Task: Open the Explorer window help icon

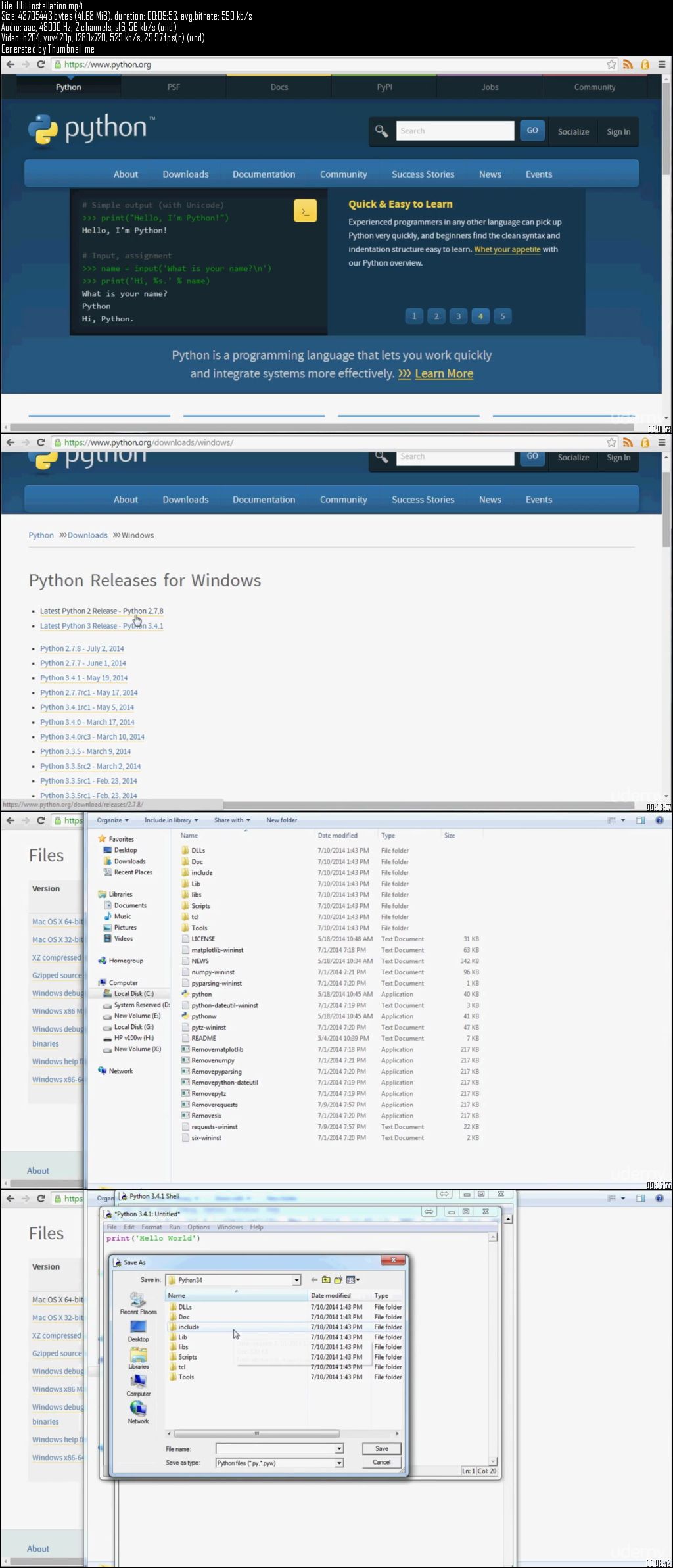Action: pos(659,820)
